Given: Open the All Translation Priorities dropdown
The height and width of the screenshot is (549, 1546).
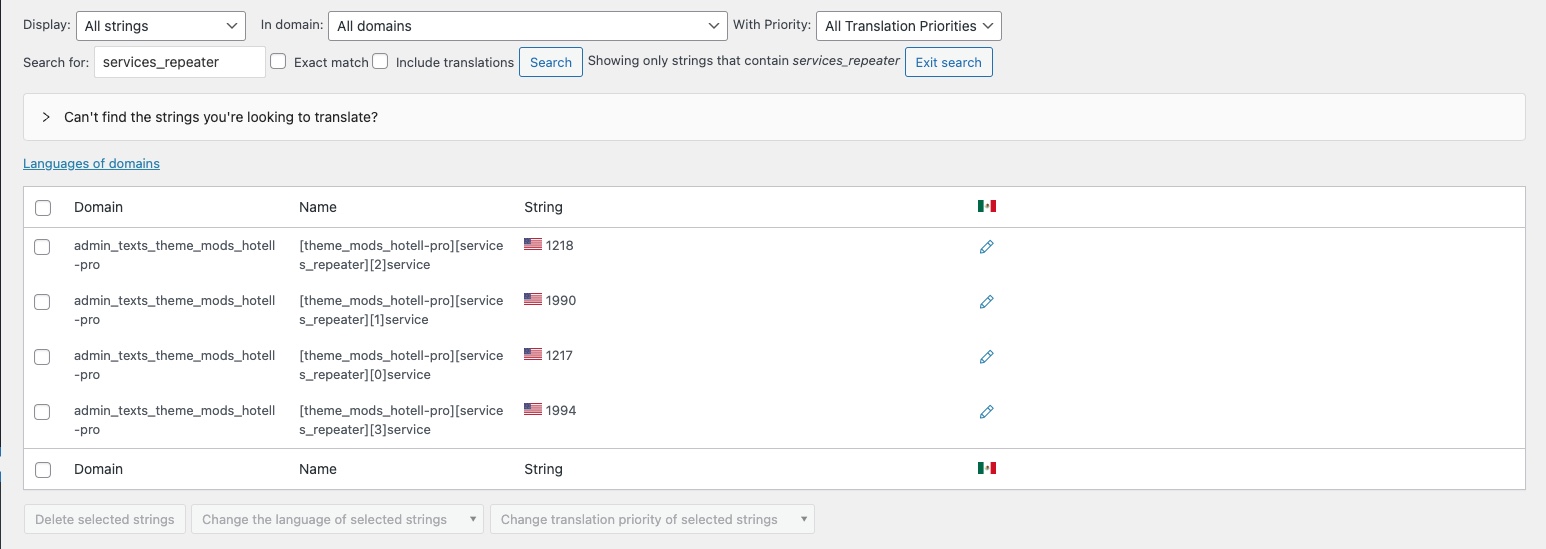Looking at the screenshot, I should click(909, 26).
